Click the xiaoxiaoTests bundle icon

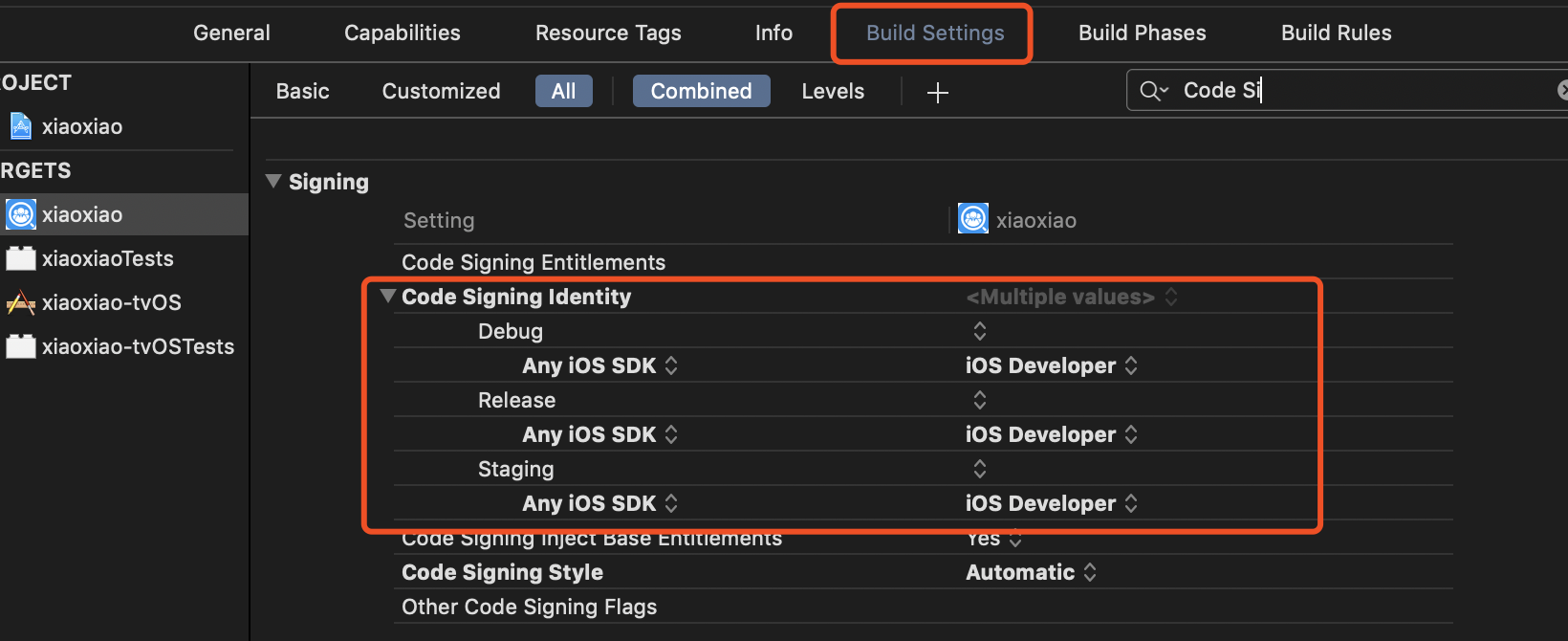(20, 258)
